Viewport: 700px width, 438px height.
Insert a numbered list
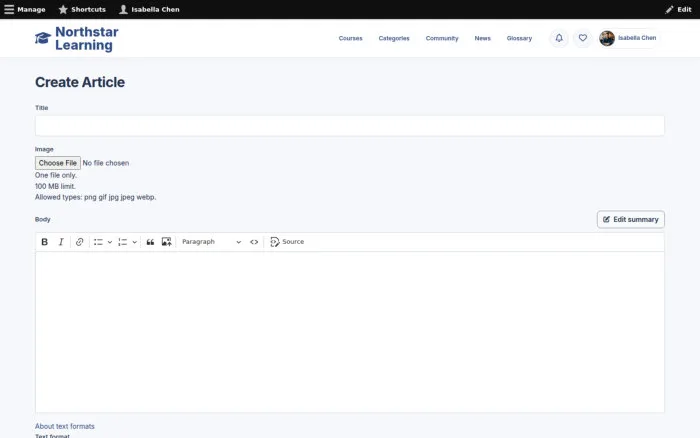(x=122, y=242)
